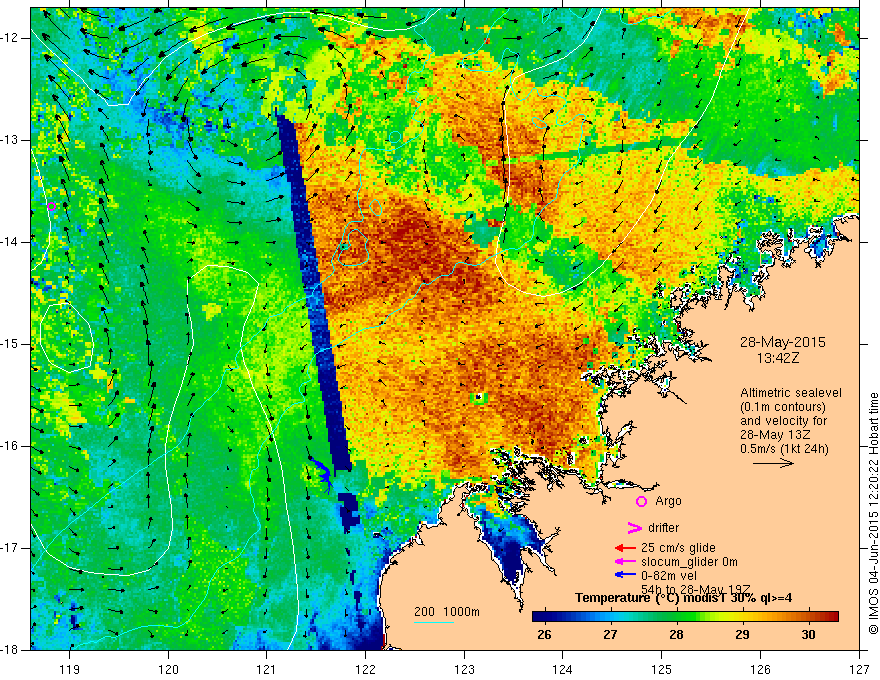Image resolution: width=880 pixels, height=680 pixels.
Task: Click the '(0.1m contours)' text
Action: (x=783, y=407)
